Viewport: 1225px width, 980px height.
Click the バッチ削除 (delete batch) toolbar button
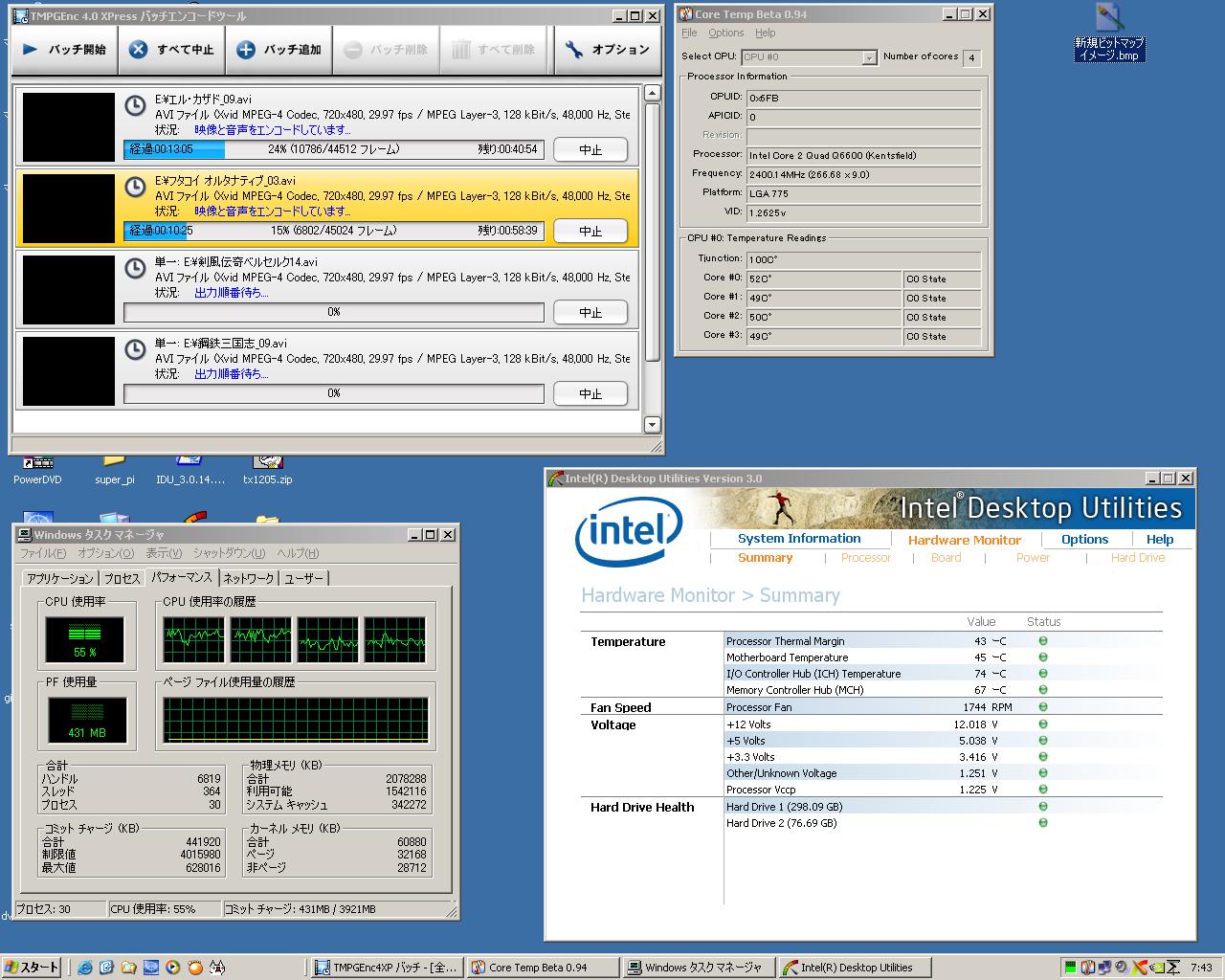pos(387,50)
